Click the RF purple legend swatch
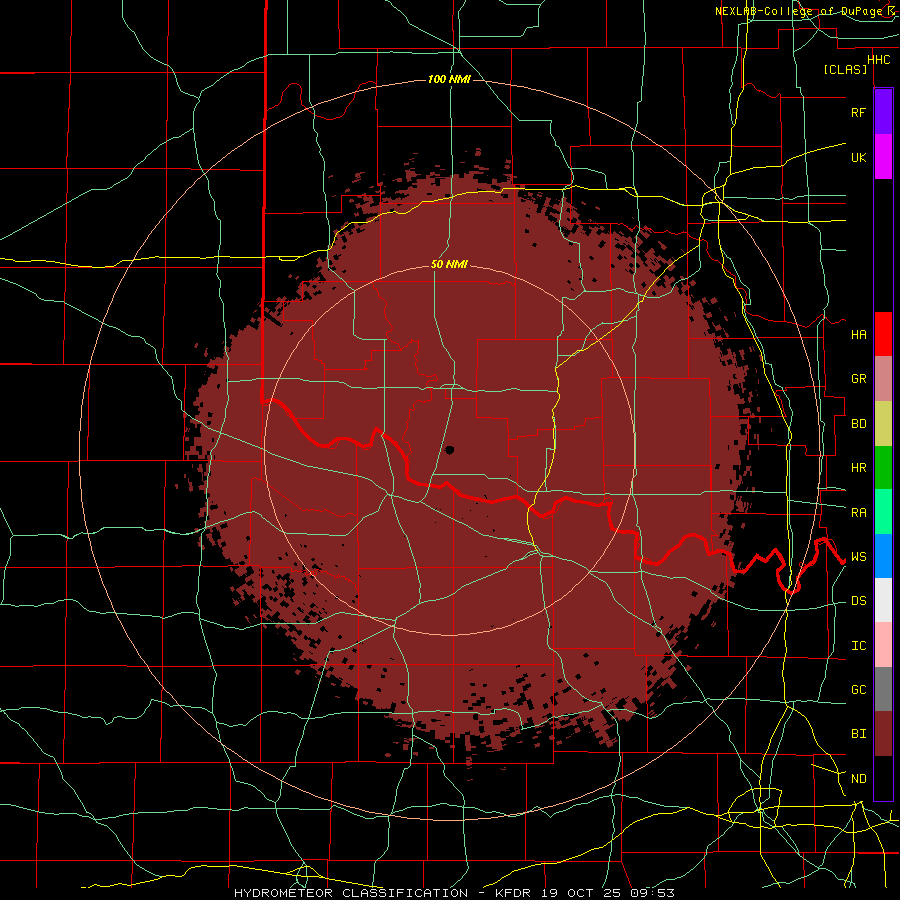Screen dimensions: 900x900 coord(883,111)
